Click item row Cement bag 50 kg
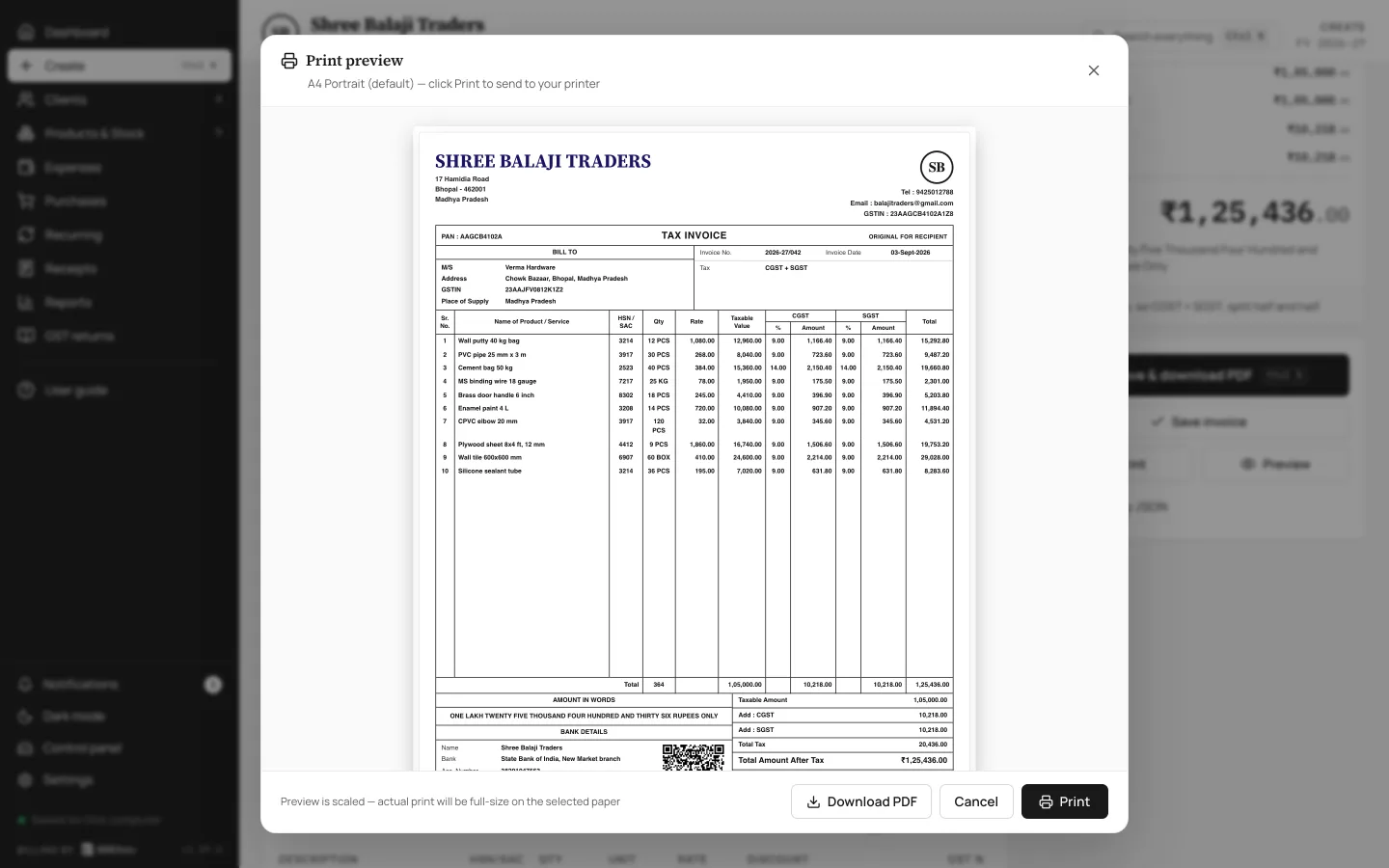The height and width of the screenshot is (868, 1389). 694,367
